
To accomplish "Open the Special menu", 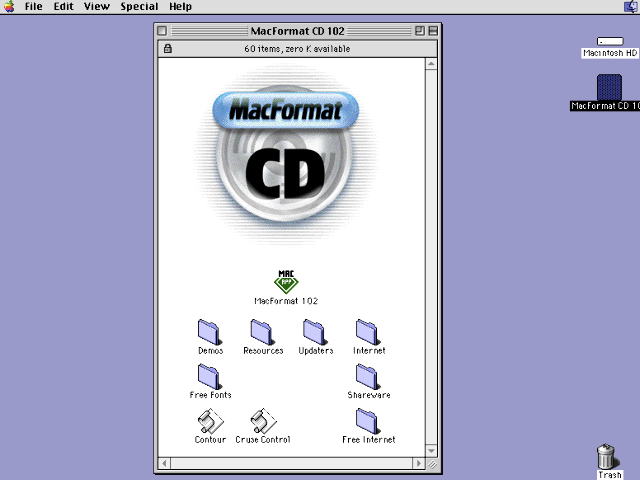I will (x=139, y=7).
